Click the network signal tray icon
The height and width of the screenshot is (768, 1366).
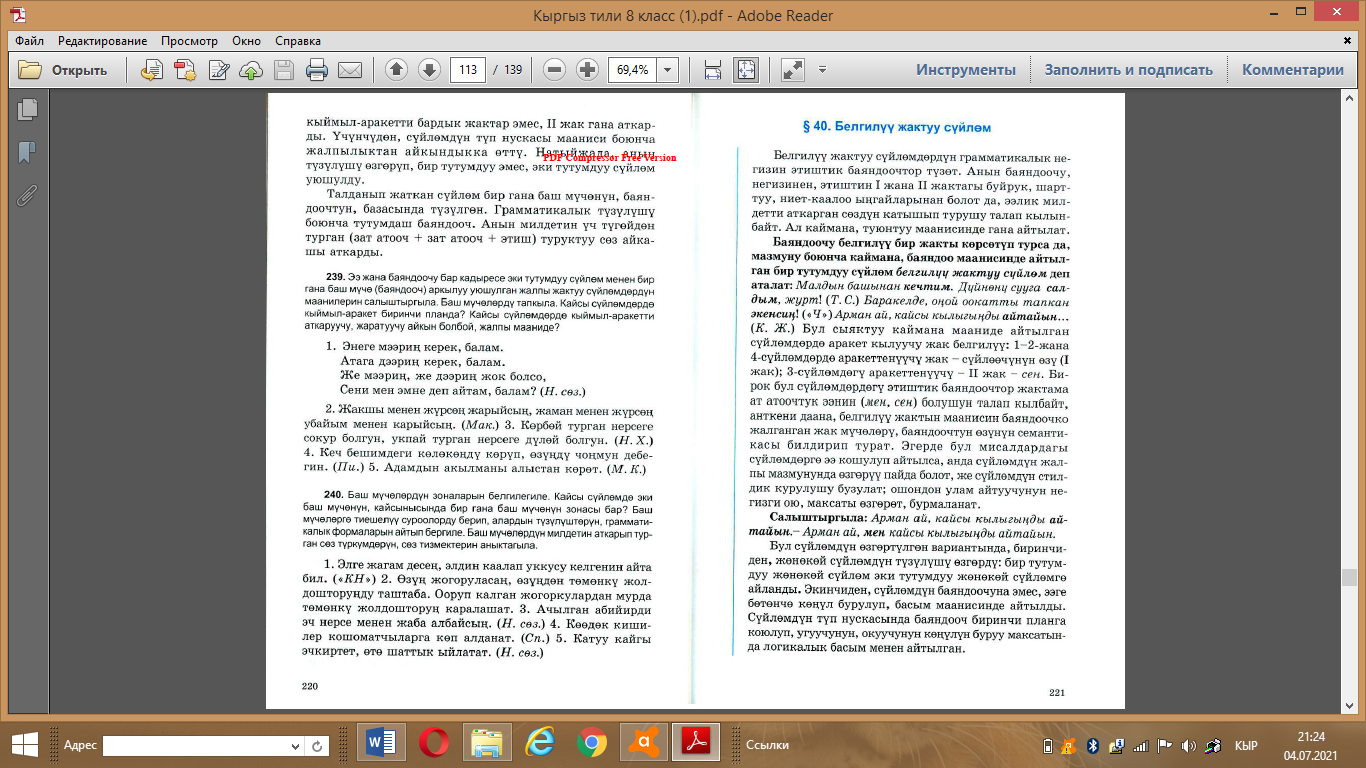pyautogui.click(x=1140, y=745)
